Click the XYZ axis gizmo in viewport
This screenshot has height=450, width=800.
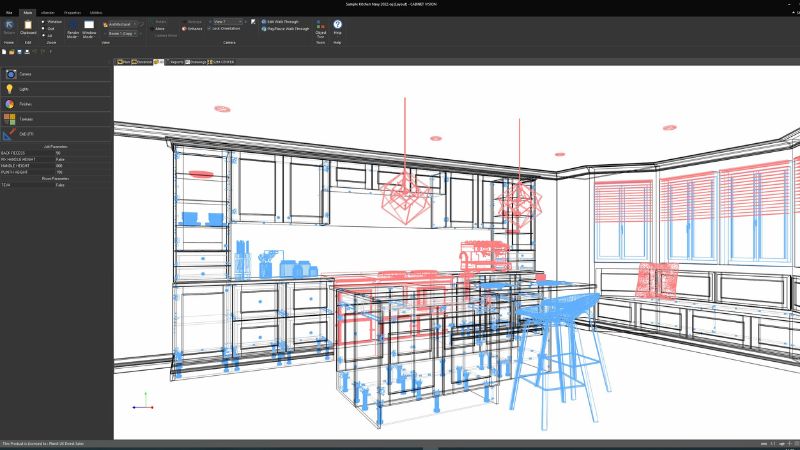click(x=143, y=402)
